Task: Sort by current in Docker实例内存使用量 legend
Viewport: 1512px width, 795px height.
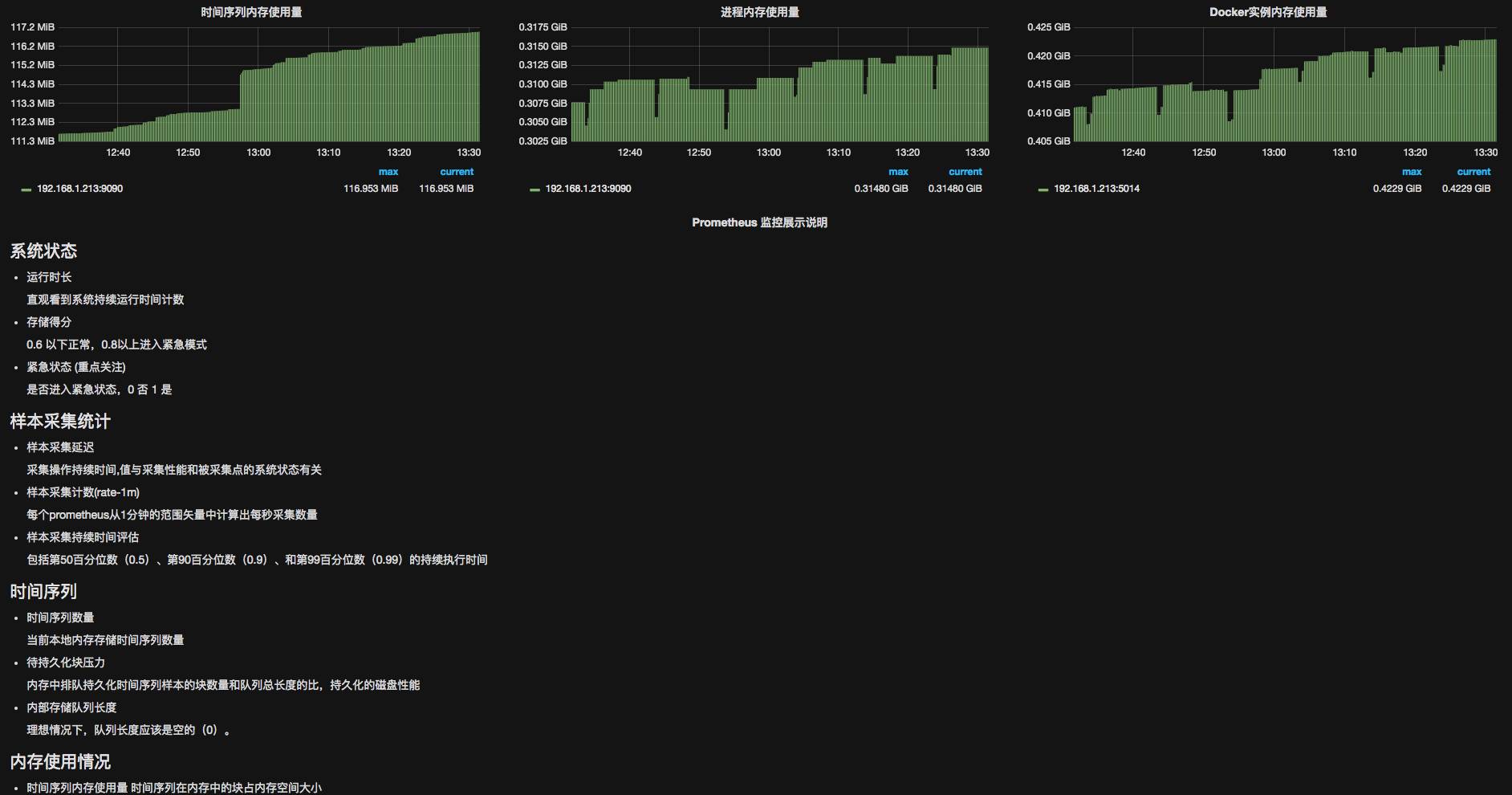Action: tap(1474, 172)
